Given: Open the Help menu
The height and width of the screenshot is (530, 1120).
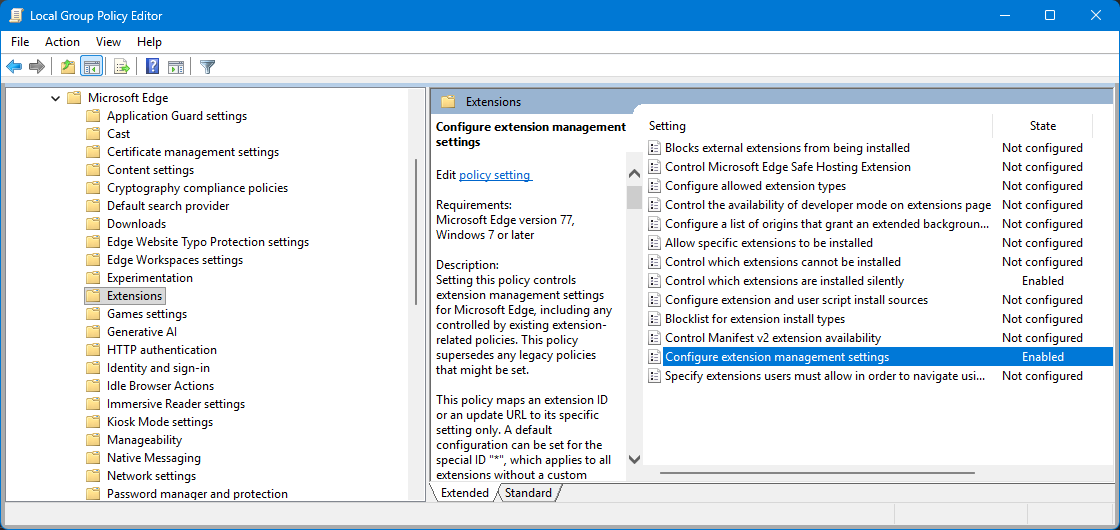Looking at the screenshot, I should (149, 42).
